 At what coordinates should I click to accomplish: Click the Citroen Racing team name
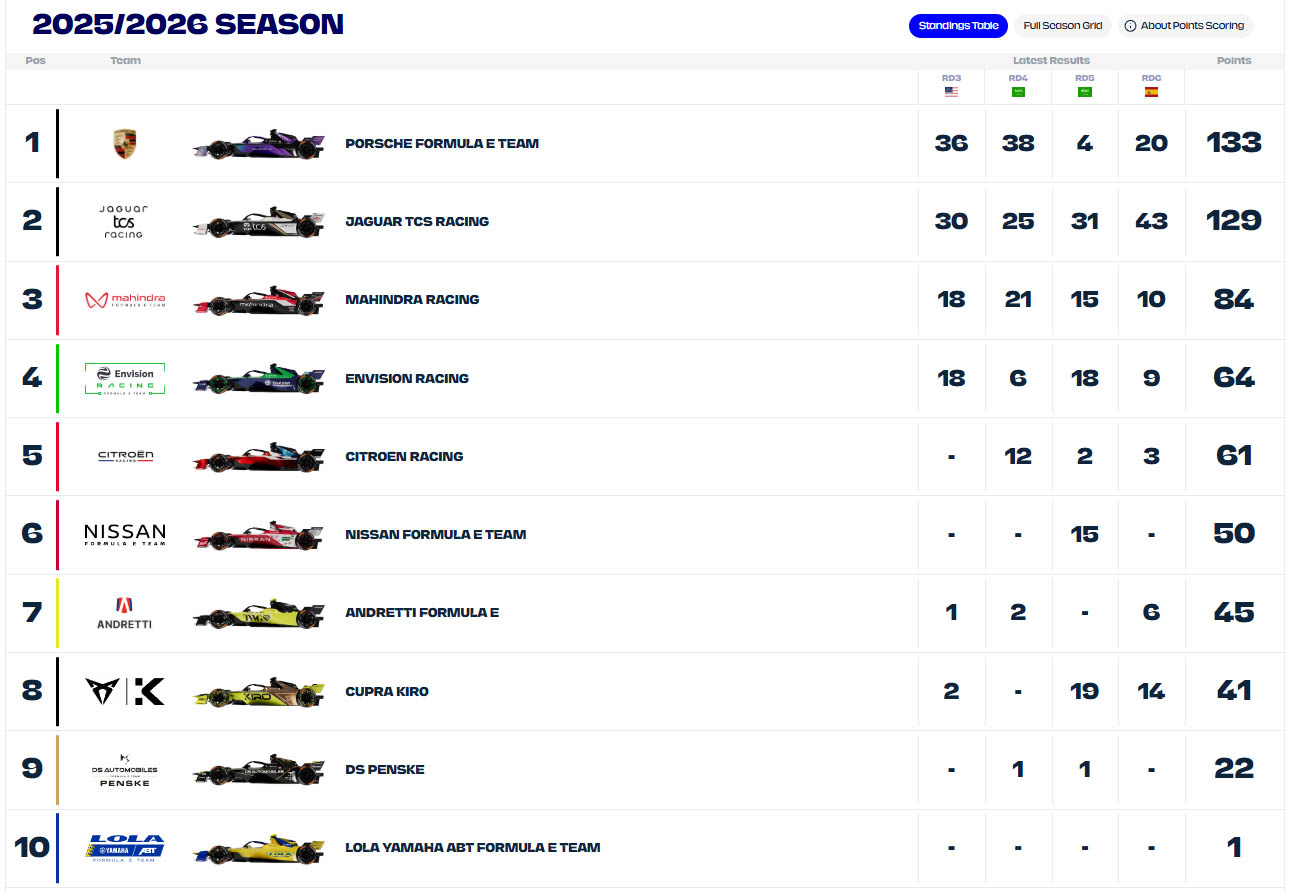click(404, 456)
